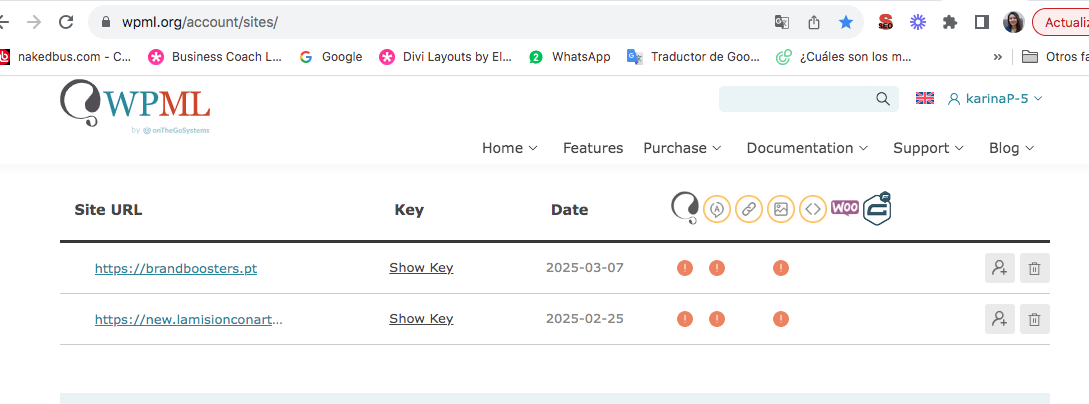Viewport: 1089px width, 404px height.
Task: Open the https://new.lamisionconart site link
Action: pyautogui.click(x=189, y=319)
